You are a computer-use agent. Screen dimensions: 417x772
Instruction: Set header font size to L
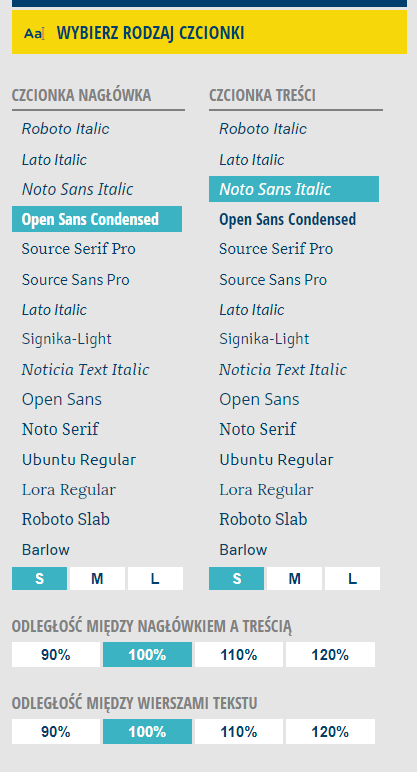[156, 579]
